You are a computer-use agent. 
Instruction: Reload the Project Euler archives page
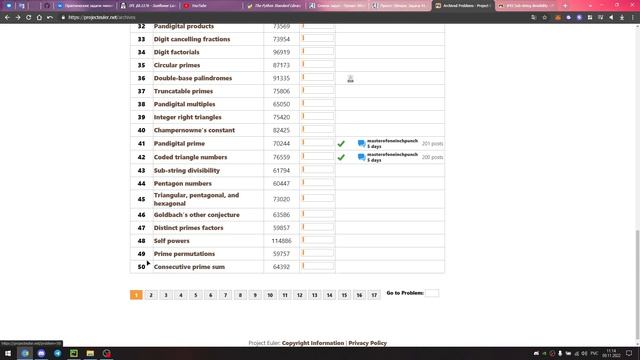(29, 18)
